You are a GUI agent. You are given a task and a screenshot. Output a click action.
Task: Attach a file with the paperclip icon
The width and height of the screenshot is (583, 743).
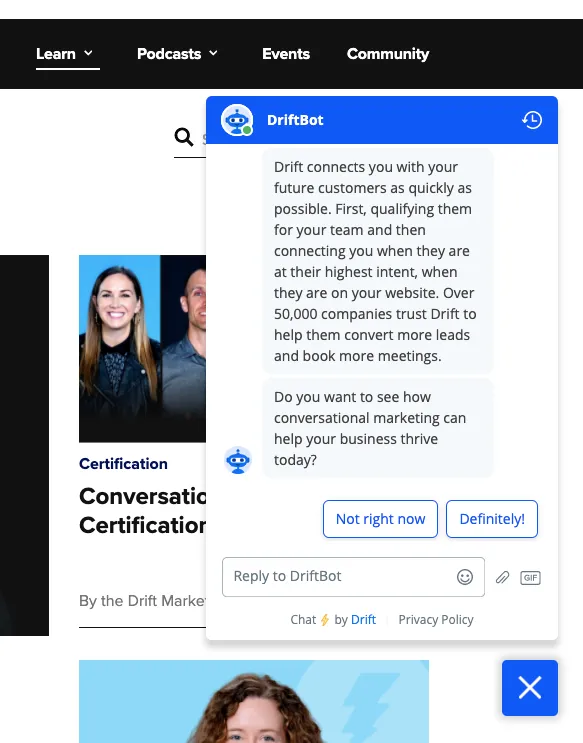(502, 577)
